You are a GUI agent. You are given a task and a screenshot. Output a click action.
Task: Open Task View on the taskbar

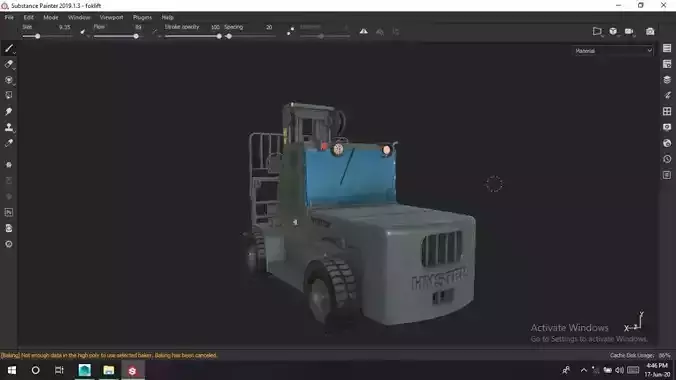click(x=59, y=370)
